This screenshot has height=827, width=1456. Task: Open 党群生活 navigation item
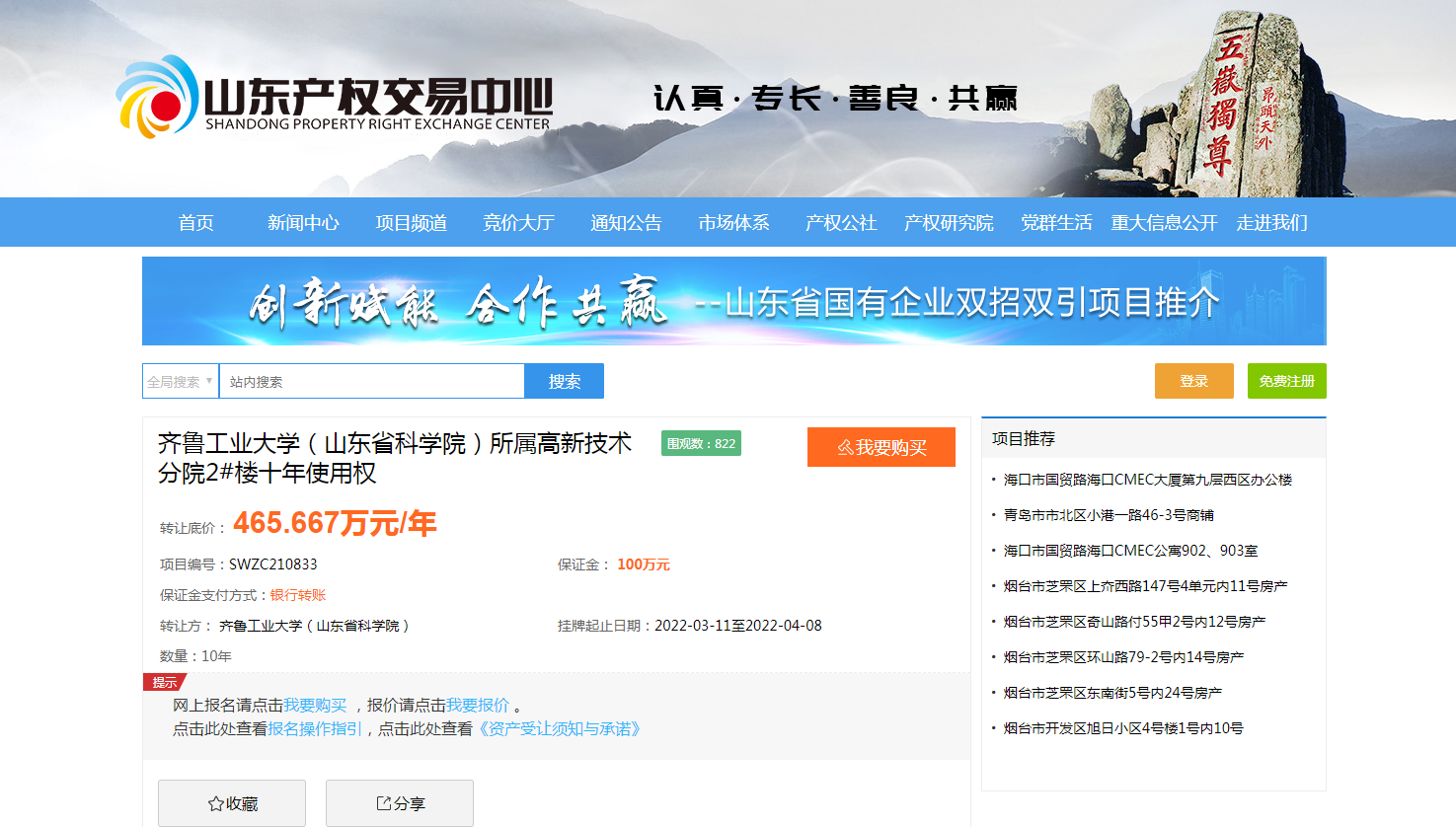(x=1056, y=223)
